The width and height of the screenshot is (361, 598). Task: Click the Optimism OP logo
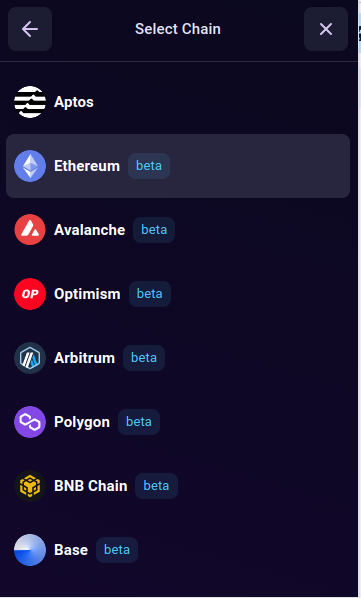(30, 294)
